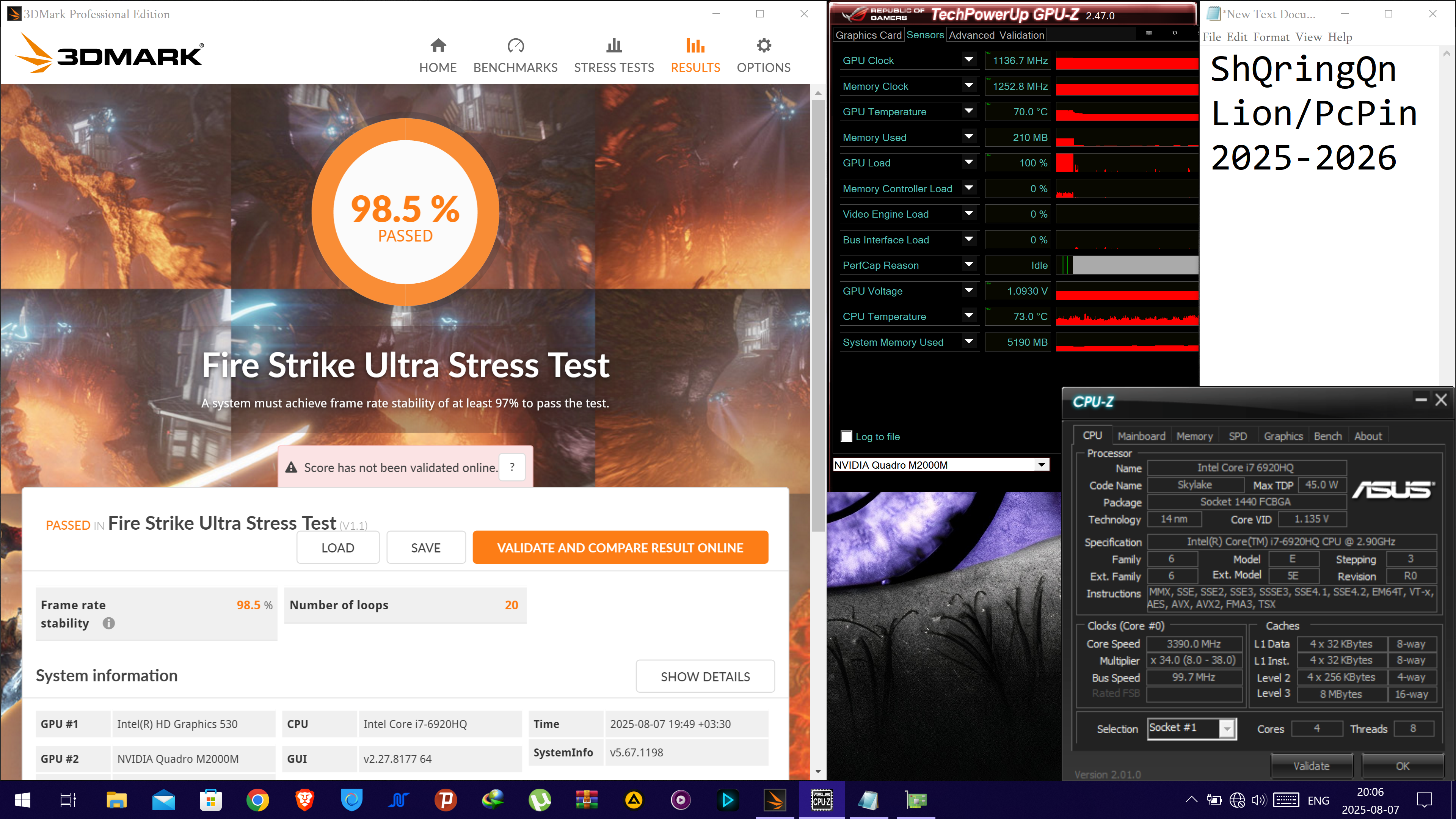
Task: Click SAVE result button
Action: (425, 547)
